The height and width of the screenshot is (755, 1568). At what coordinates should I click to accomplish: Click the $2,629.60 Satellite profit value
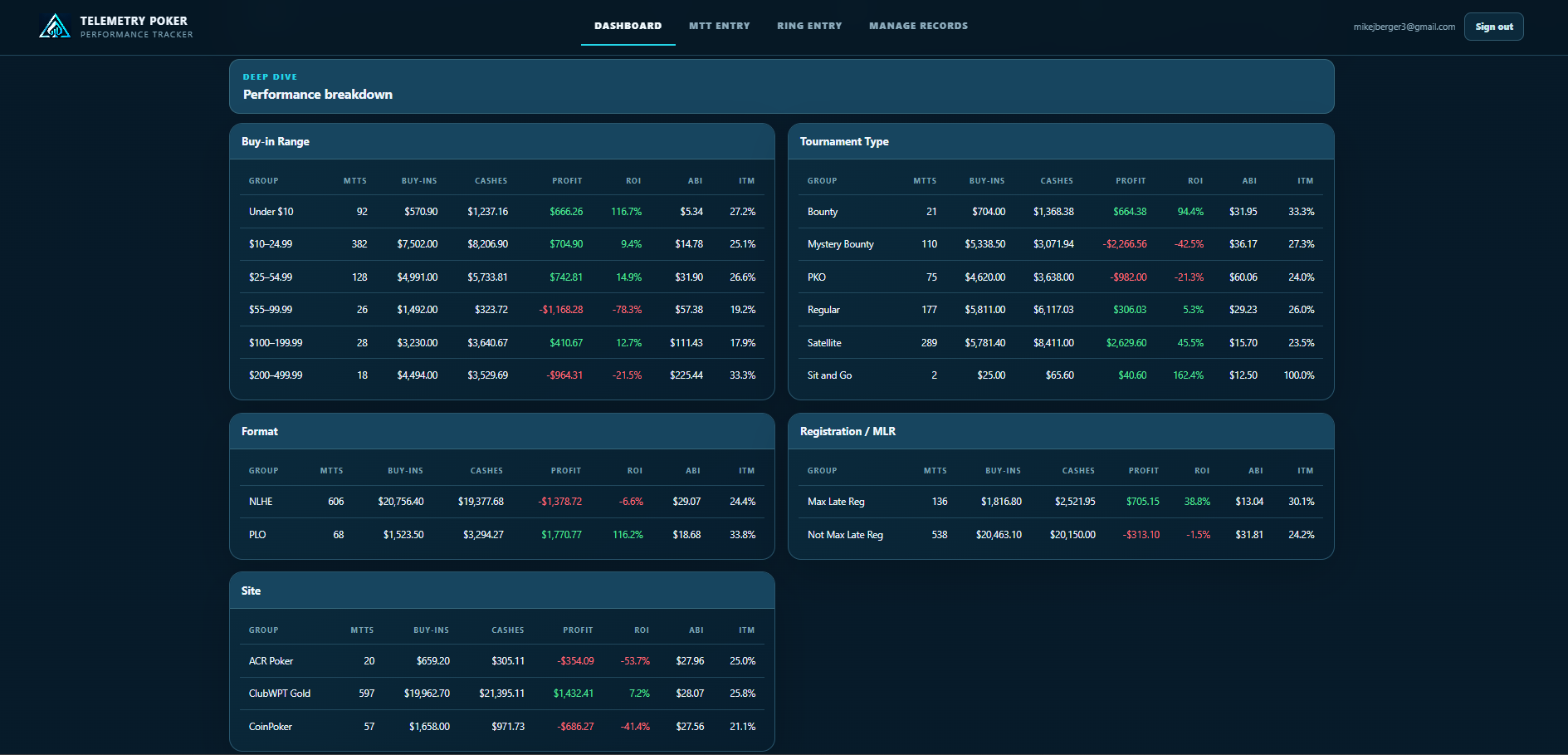click(1126, 343)
